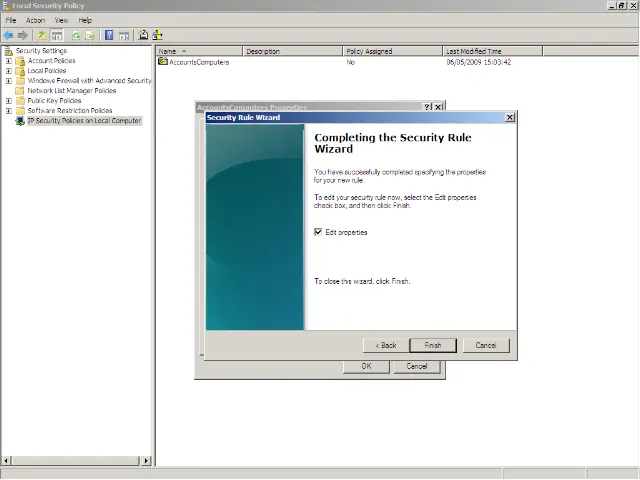640x480 pixels.
Task: Click the wizard's Back button
Action: coord(386,345)
